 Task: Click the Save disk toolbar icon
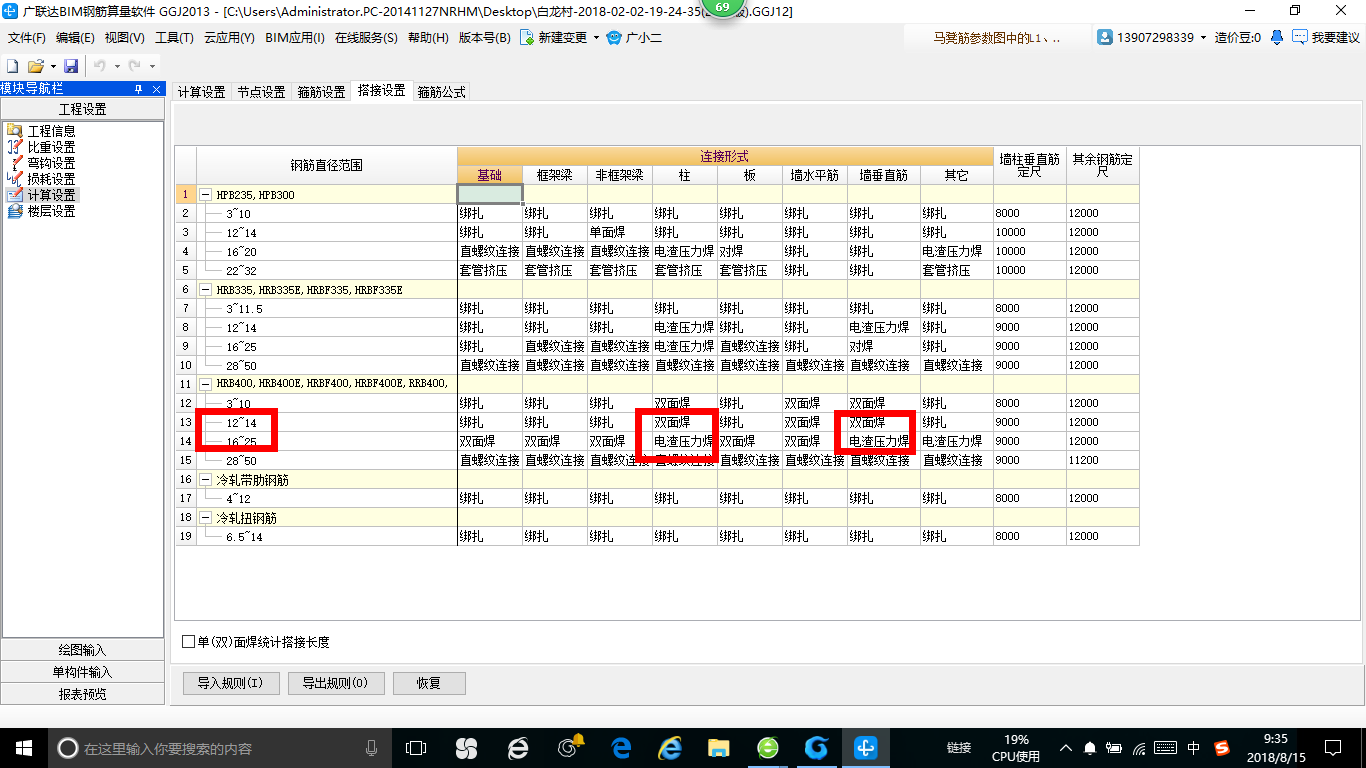pos(71,65)
